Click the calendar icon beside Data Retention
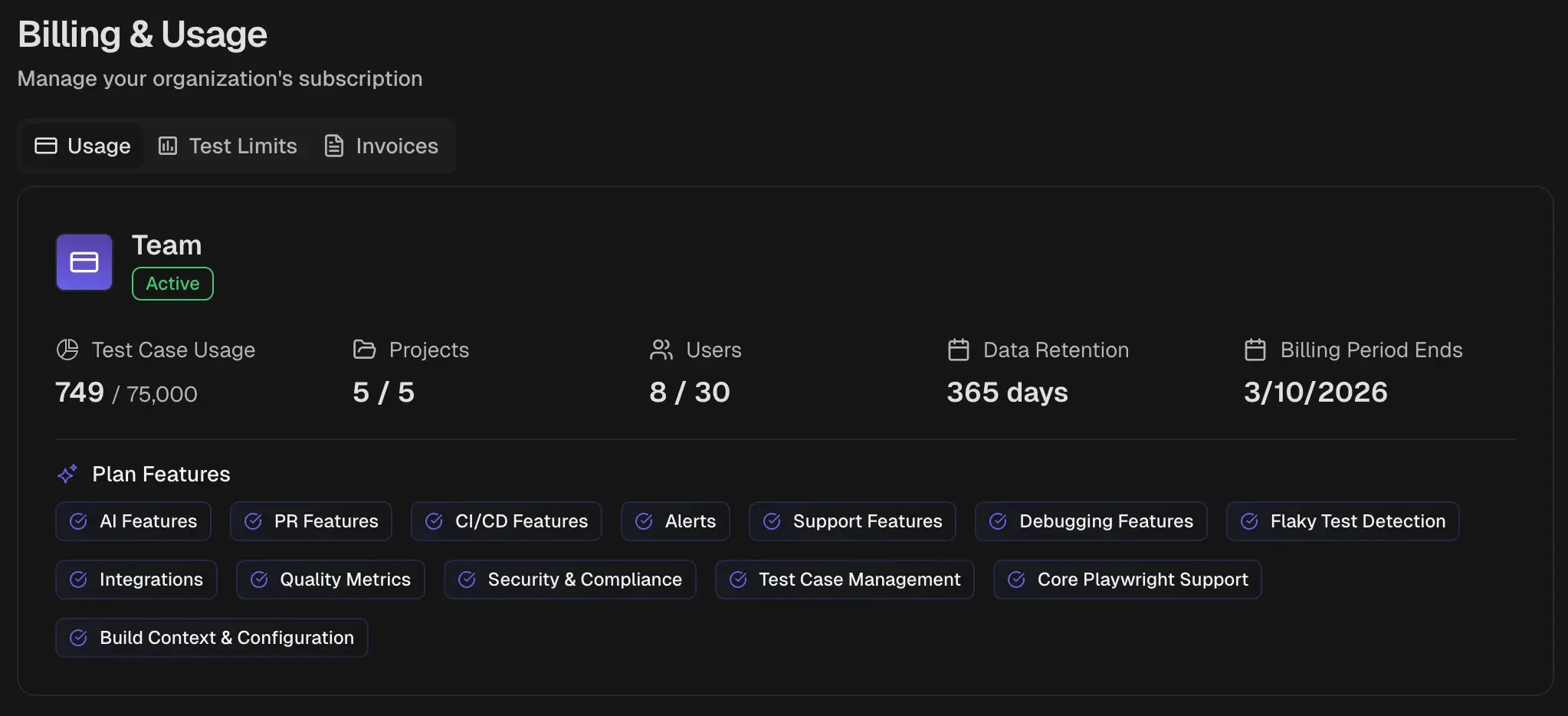This screenshot has height=716, width=1568. coord(957,350)
